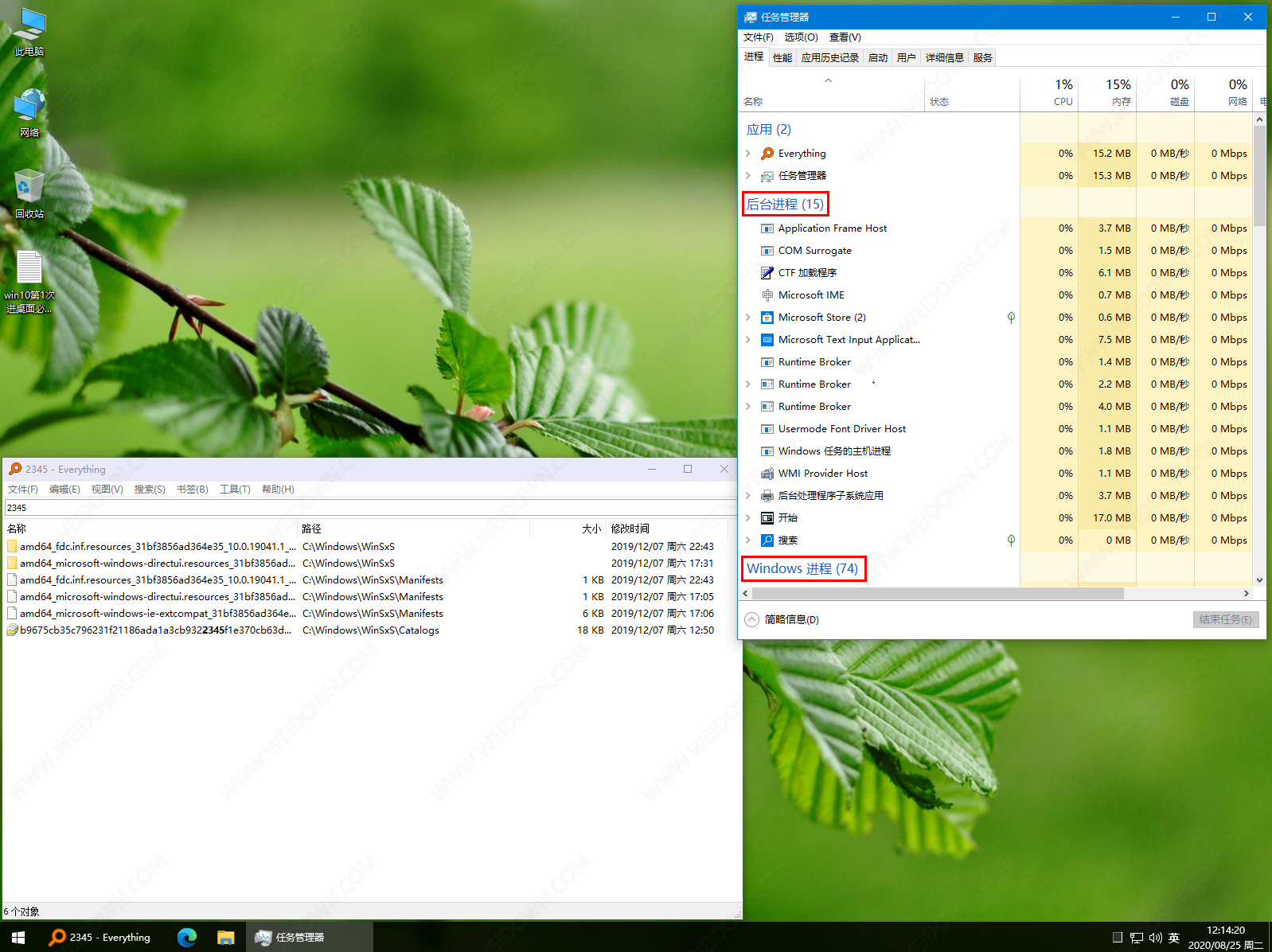Screen dimensions: 1272x952
Task: Sort processes by 磁盘 column header
Action: click(1165, 93)
